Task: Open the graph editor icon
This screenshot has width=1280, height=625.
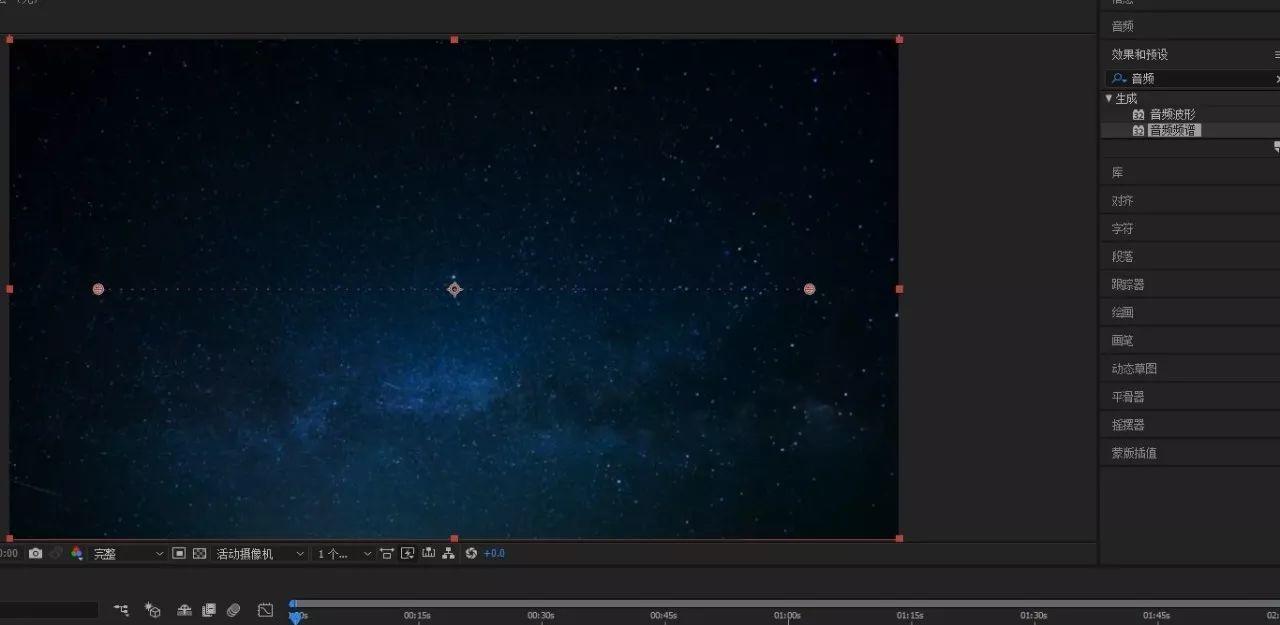Action: 265,609
